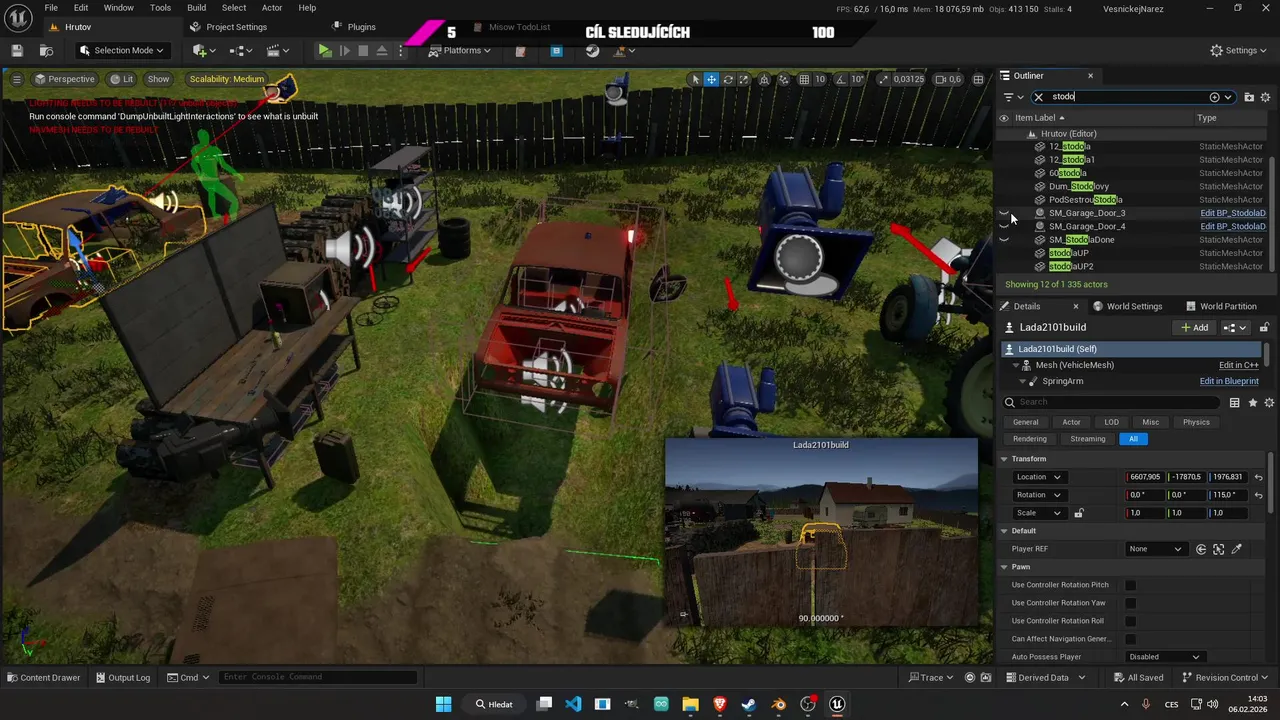Select the viewport Select (arrow) tool
The image size is (1280, 720).
[x=695, y=79]
